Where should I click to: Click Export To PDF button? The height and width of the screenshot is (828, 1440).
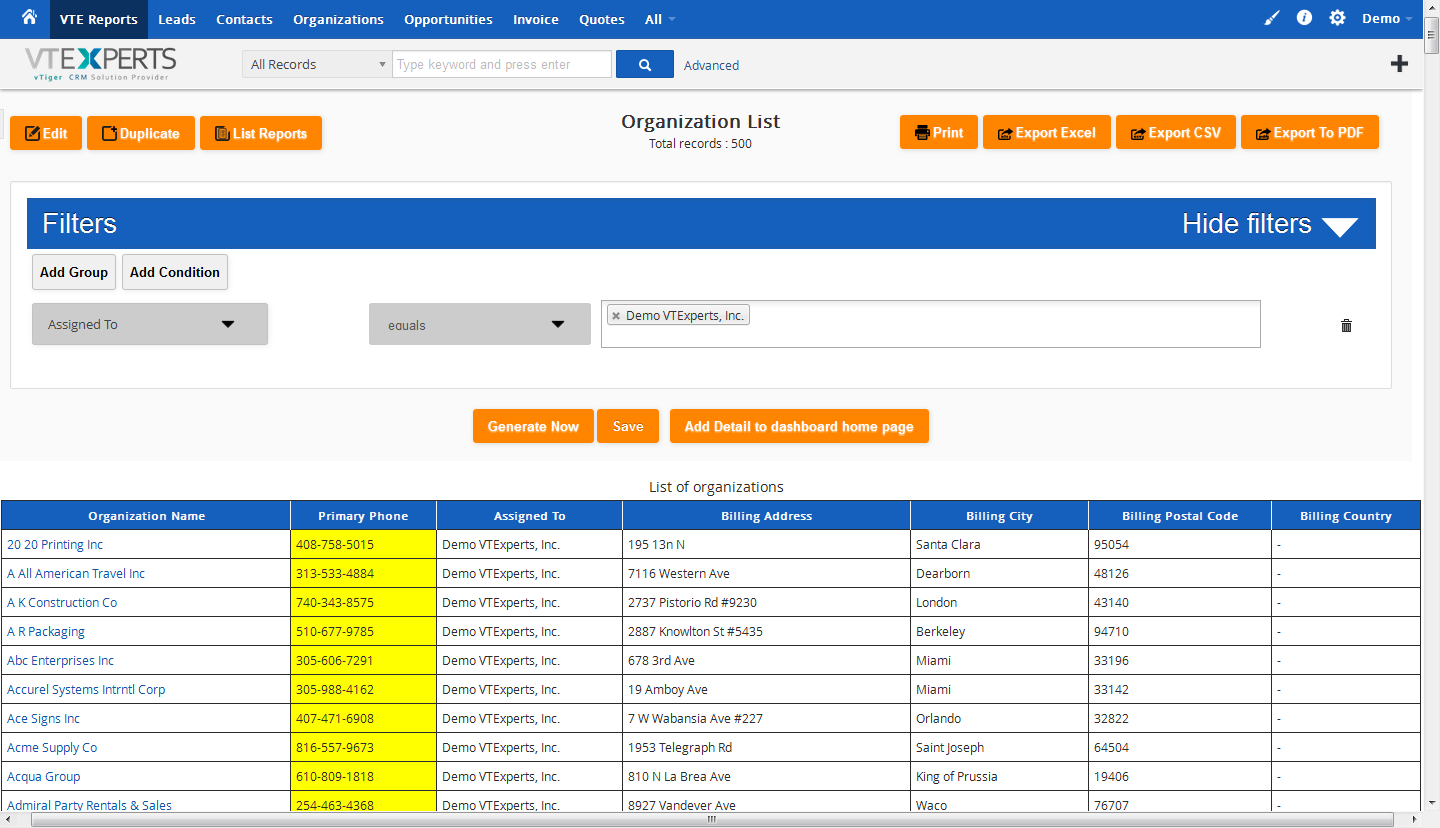tap(1310, 132)
